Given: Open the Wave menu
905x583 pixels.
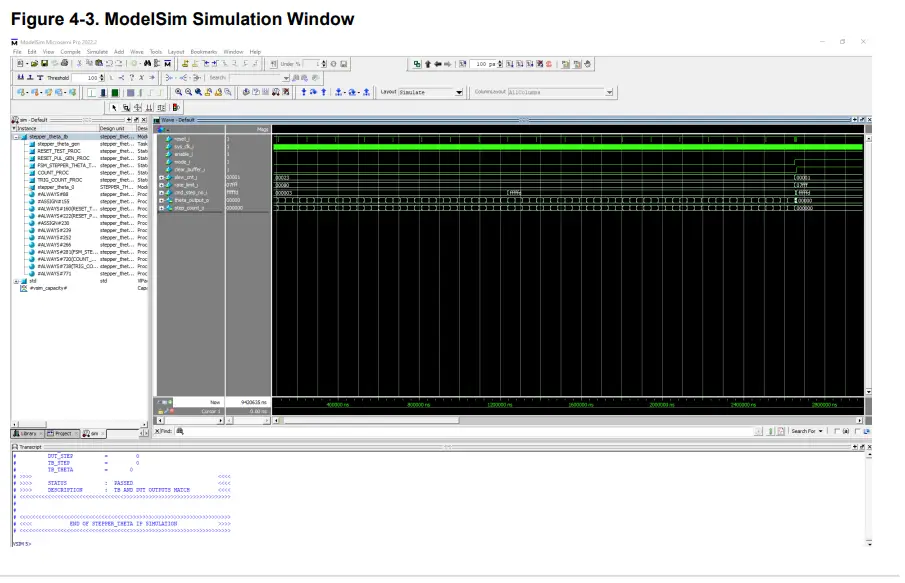Looking at the screenshot, I should [x=137, y=52].
